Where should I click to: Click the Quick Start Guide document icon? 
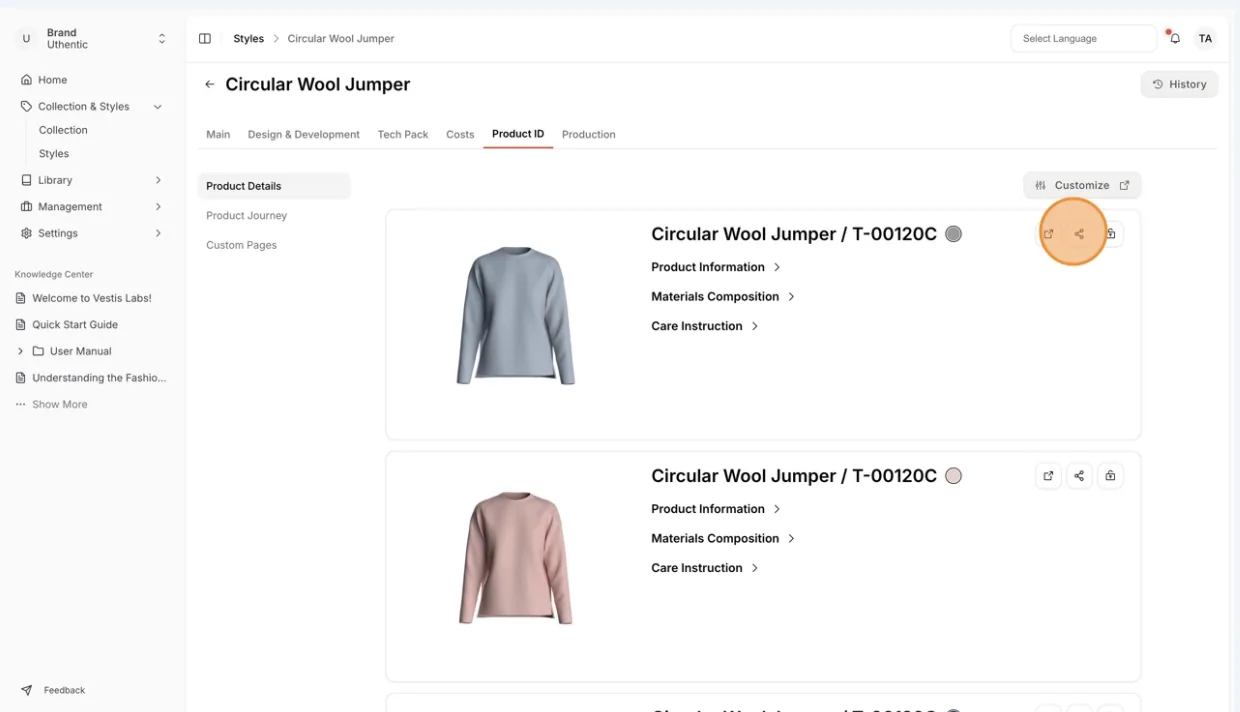tap(20, 325)
